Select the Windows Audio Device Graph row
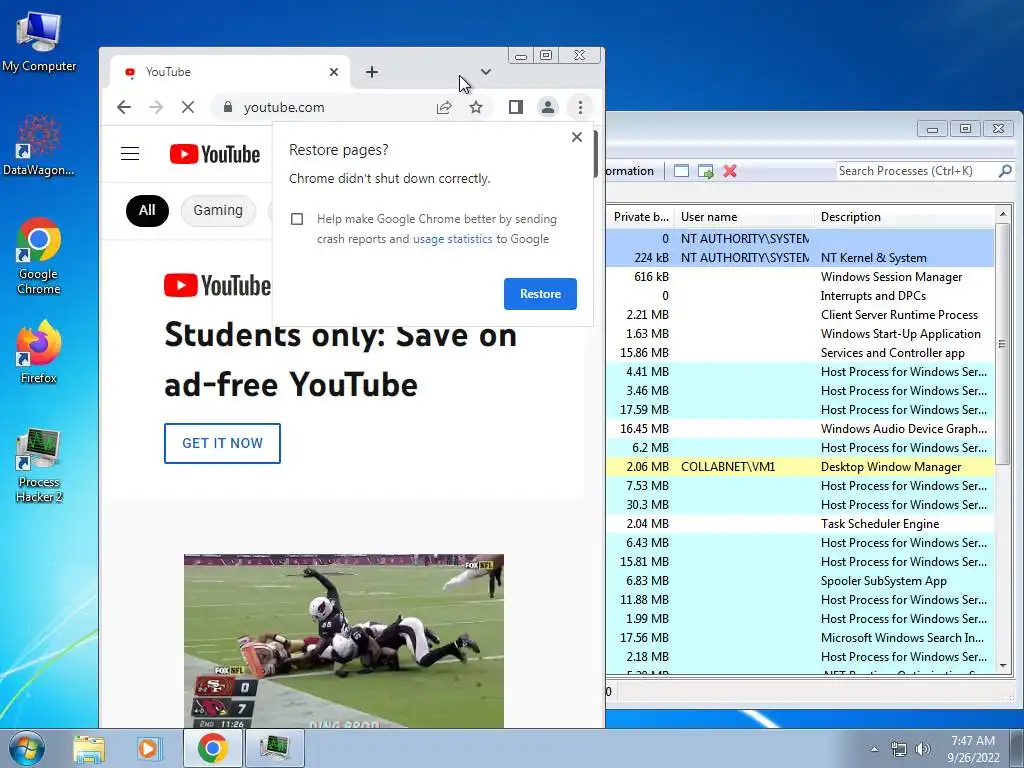The width and height of the screenshot is (1024, 768). tap(800, 429)
